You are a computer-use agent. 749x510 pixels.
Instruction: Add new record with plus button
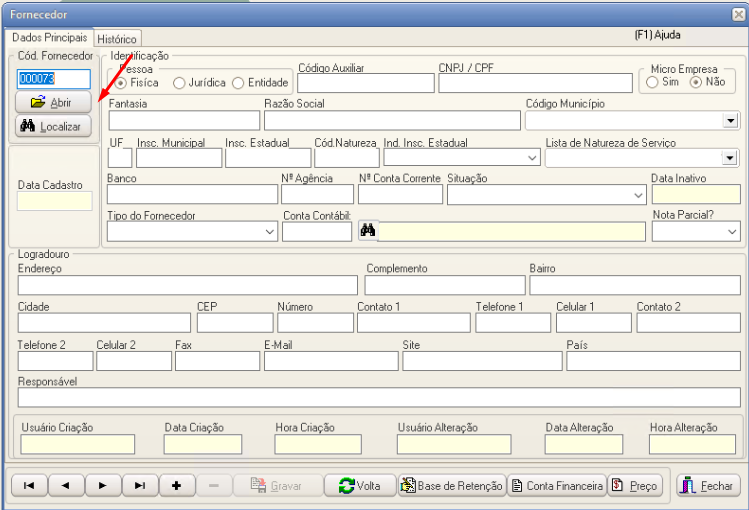click(x=176, y=485)
